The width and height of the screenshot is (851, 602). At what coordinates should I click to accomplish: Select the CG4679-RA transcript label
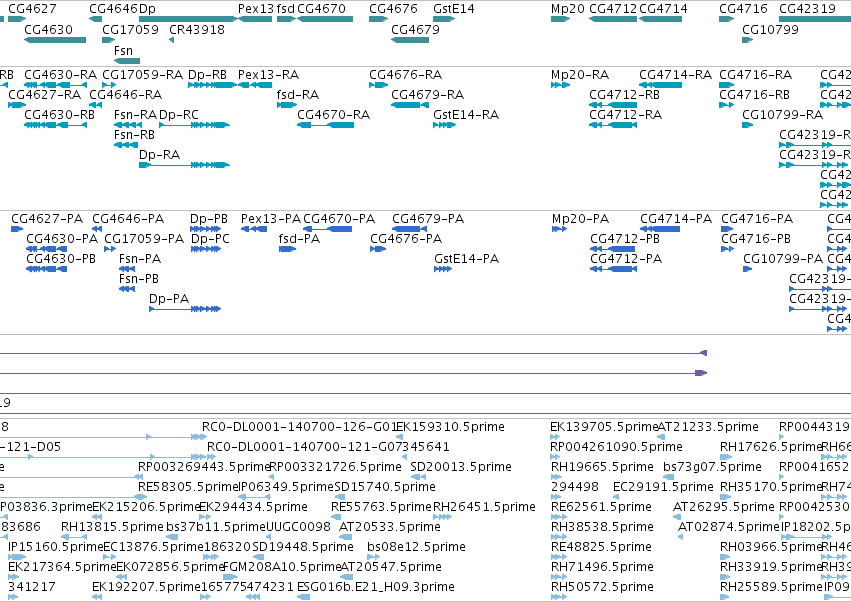[428, 94]
